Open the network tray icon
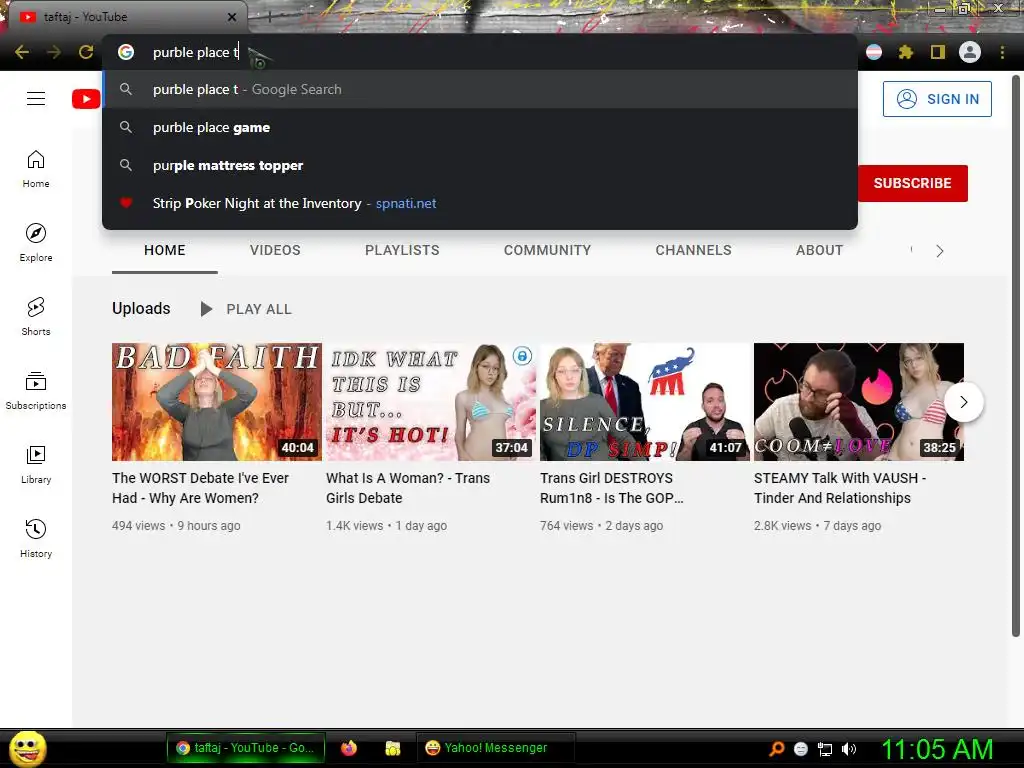 pos(825,749)
